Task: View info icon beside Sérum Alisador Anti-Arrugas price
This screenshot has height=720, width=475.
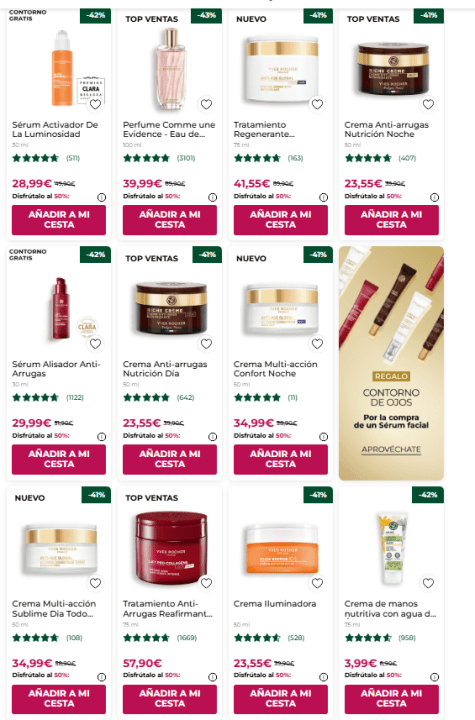Action: point(102,437)
